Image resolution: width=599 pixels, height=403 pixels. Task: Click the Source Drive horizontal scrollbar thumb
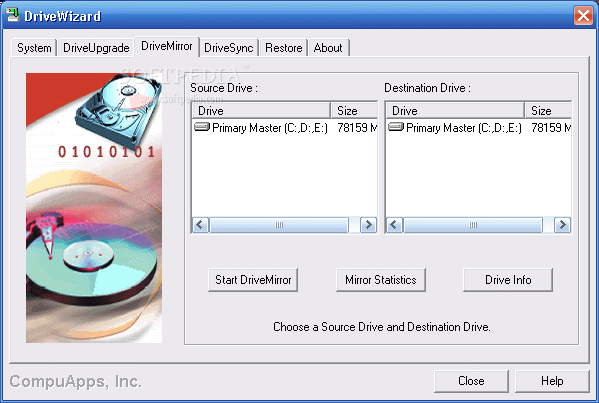click(x=279, y=225)
